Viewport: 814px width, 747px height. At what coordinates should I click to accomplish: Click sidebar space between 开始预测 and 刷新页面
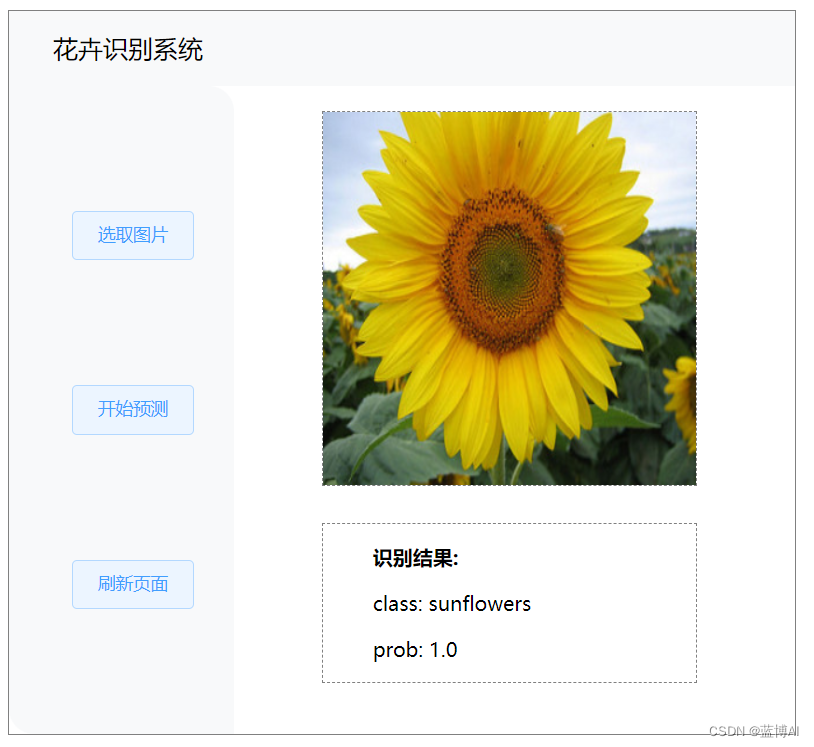click(133, 497)
